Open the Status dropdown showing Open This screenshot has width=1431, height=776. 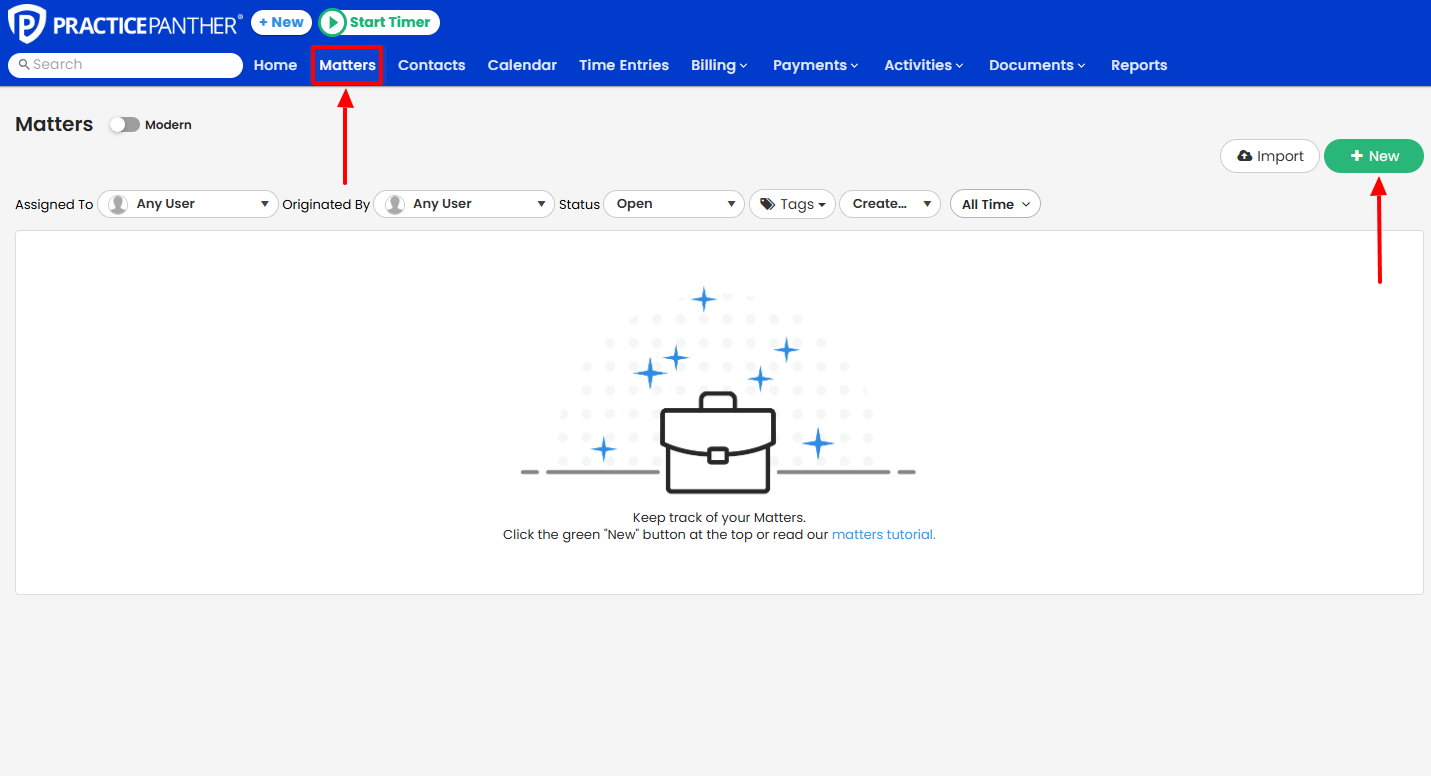pos(672,203)
